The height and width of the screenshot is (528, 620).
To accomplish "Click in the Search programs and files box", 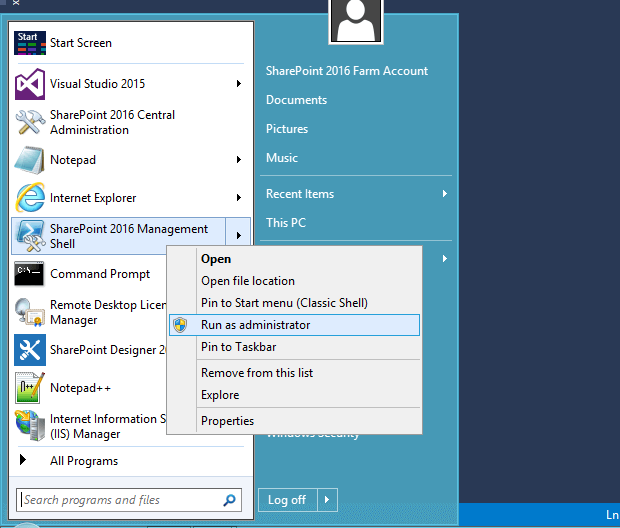I will click(129, 500).
